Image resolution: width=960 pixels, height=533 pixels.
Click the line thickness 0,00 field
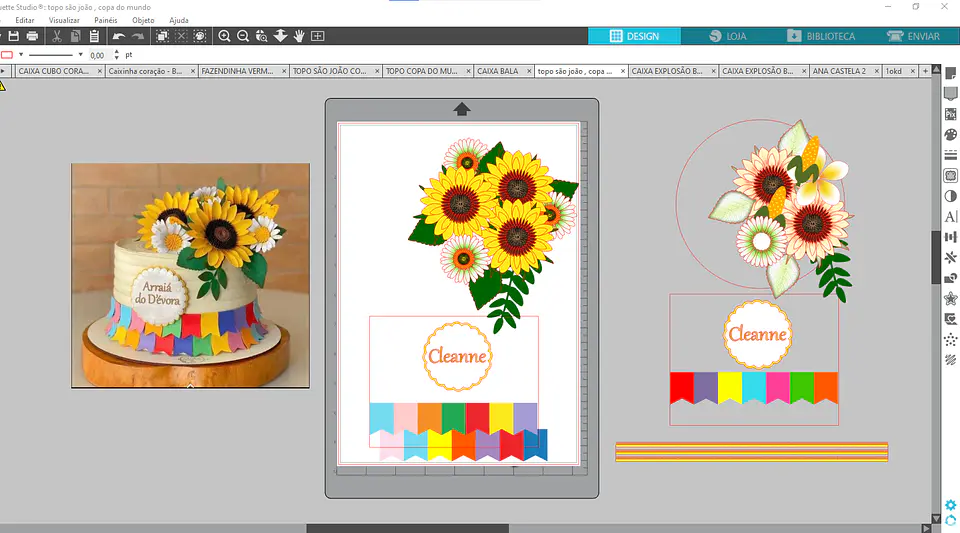click(x=99, y=55)
